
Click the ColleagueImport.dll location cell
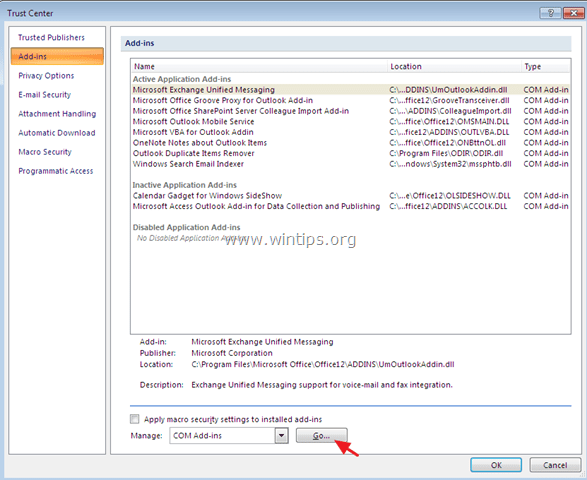tap(450, 111)
